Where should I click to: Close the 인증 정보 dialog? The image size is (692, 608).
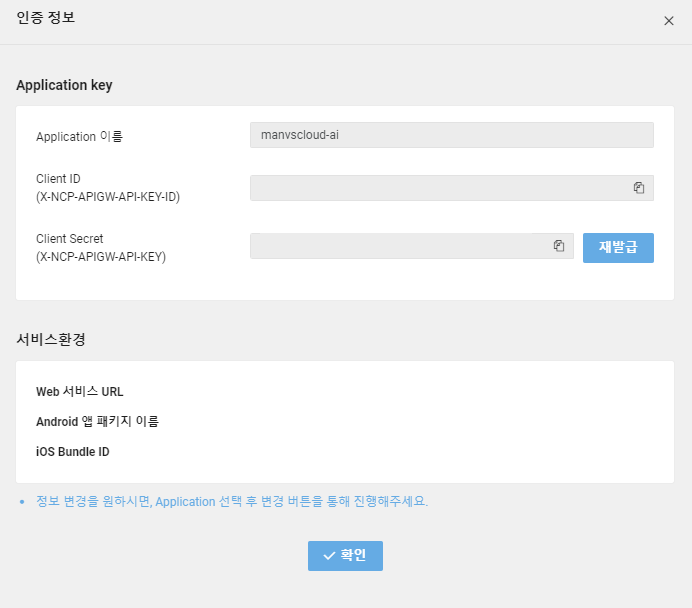click(x=669, y=21)
